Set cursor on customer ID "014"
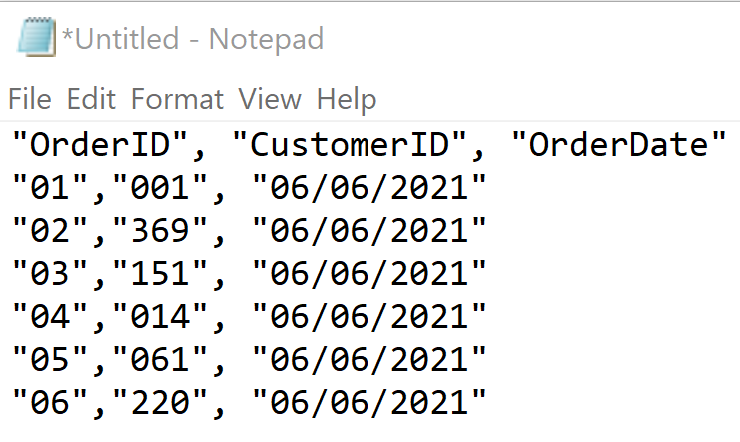 (x=160, y=318)
